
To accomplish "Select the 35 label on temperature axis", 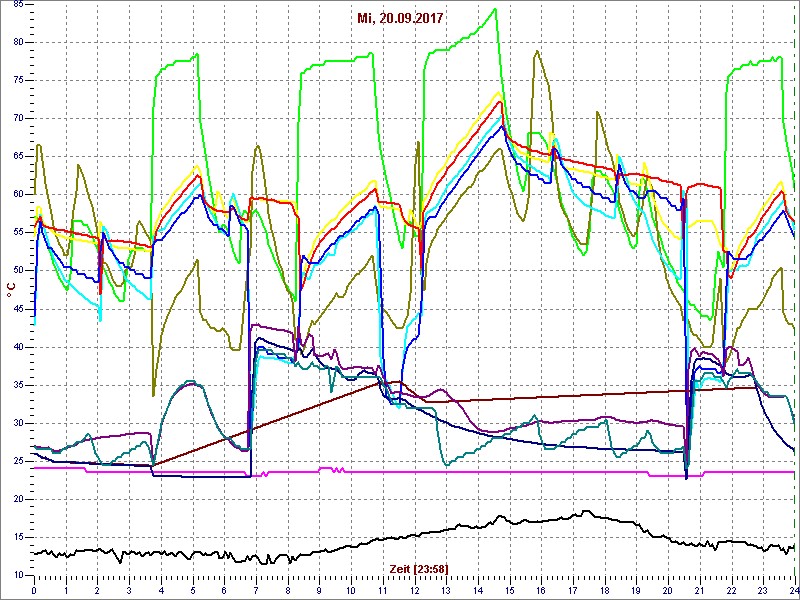I will (17, 385).
